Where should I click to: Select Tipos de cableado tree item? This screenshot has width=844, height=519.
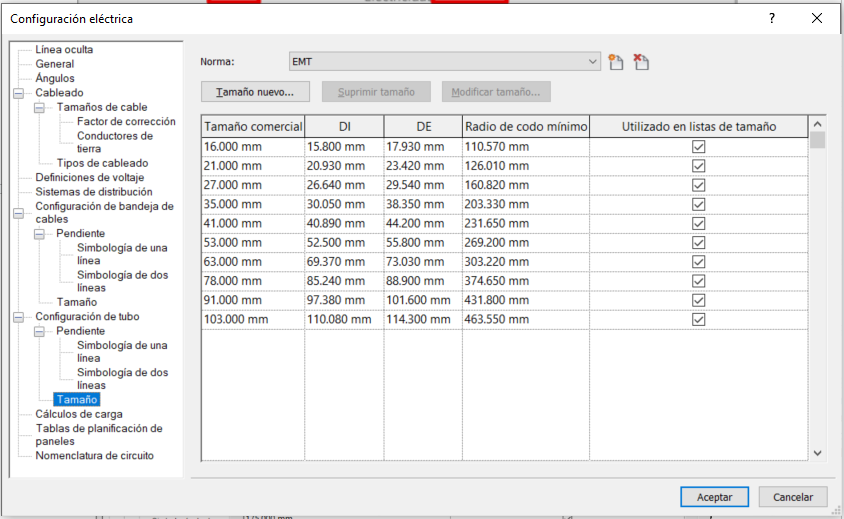point(102,163)
